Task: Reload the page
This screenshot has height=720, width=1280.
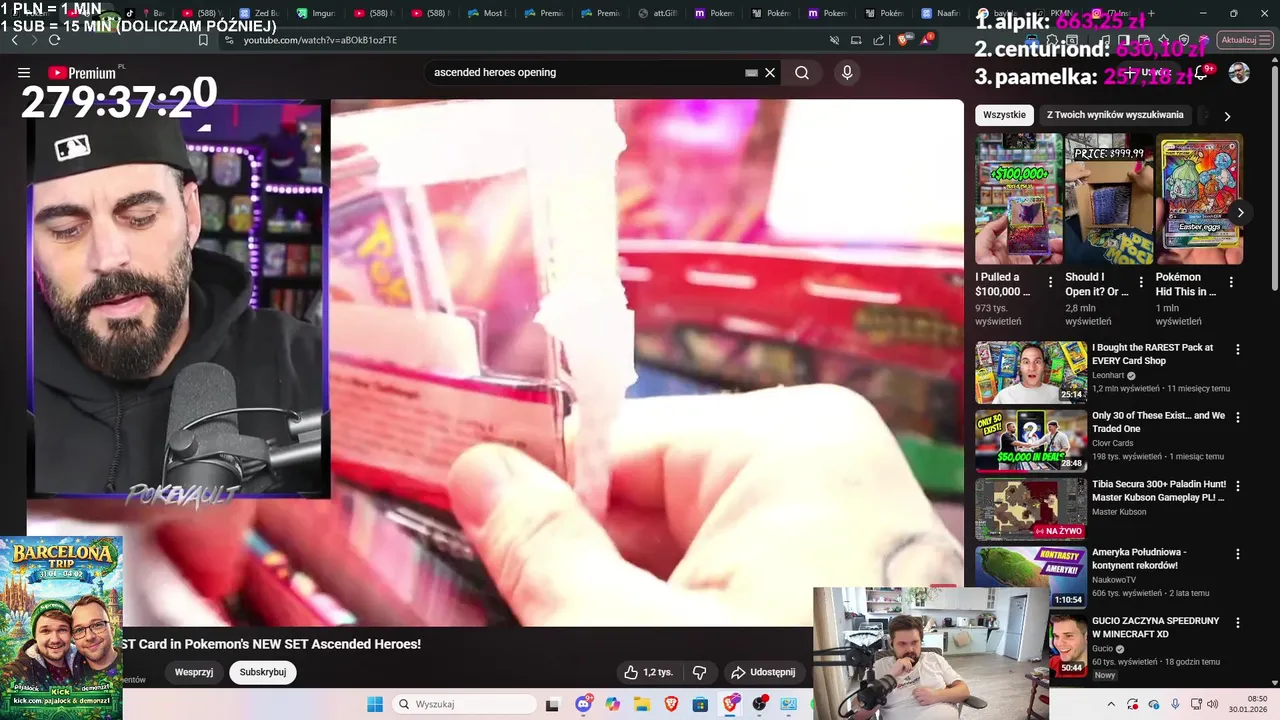Action: tap(54, 40)
